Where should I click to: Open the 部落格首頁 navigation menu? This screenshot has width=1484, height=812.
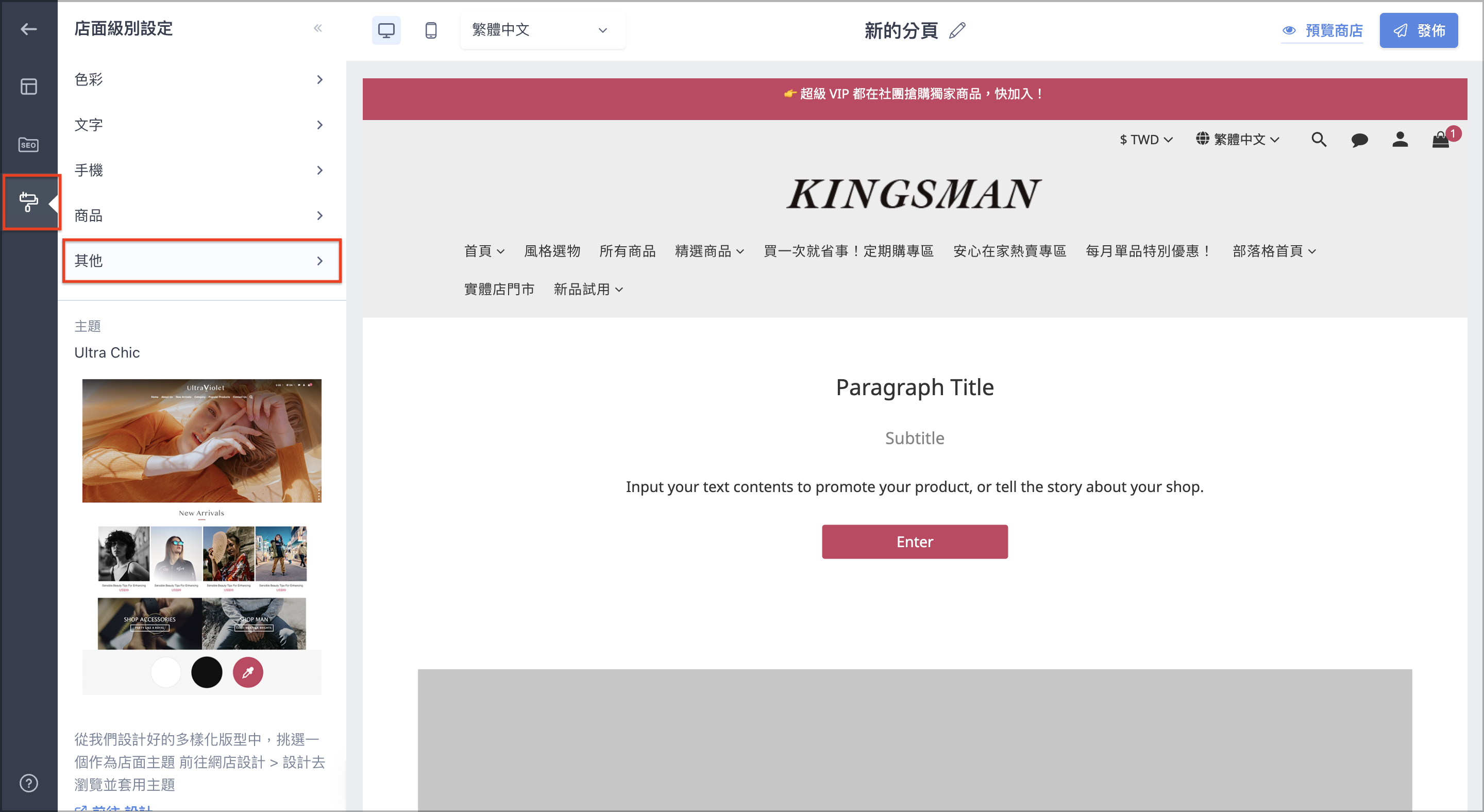[1274, 251]
